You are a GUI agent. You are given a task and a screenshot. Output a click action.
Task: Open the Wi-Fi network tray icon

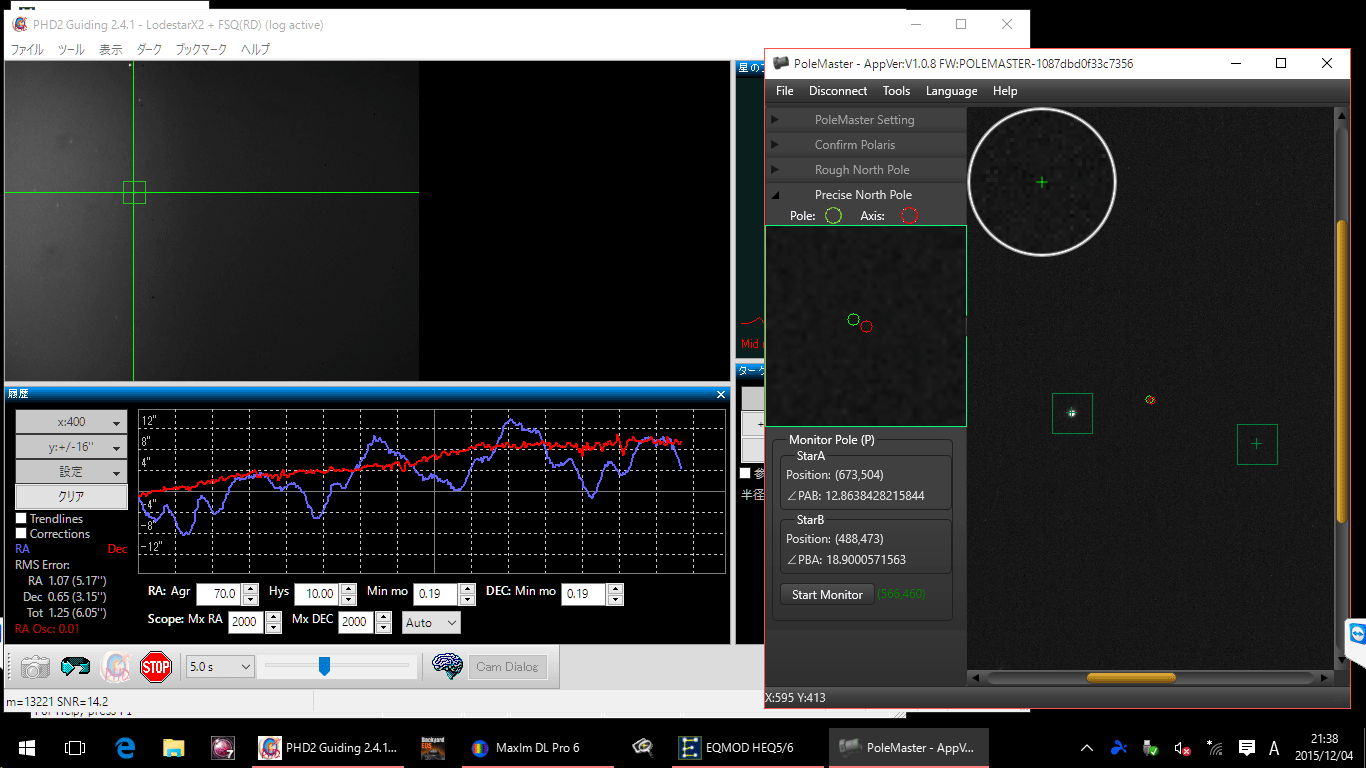coord(1215,747)
